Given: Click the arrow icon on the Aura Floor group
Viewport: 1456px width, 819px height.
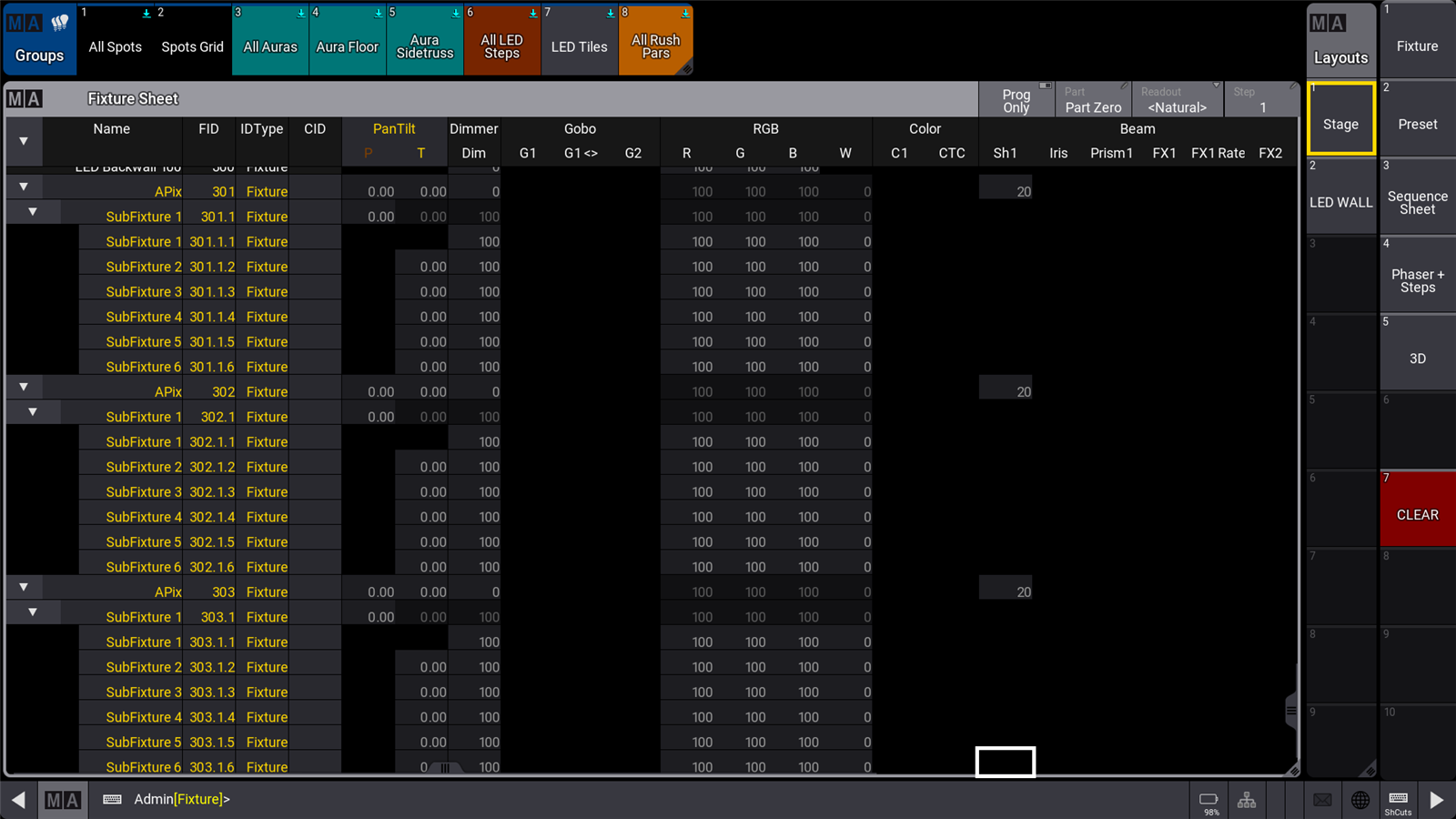Looking at the screenshot, I should point(379,13).
